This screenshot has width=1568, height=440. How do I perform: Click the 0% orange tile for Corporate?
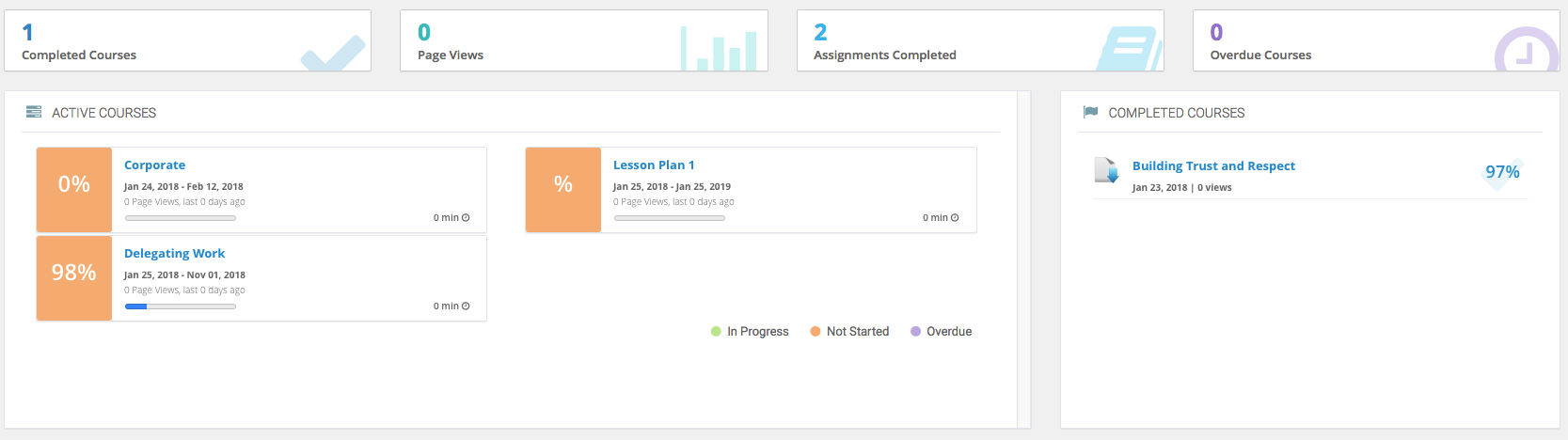(74, 190)
